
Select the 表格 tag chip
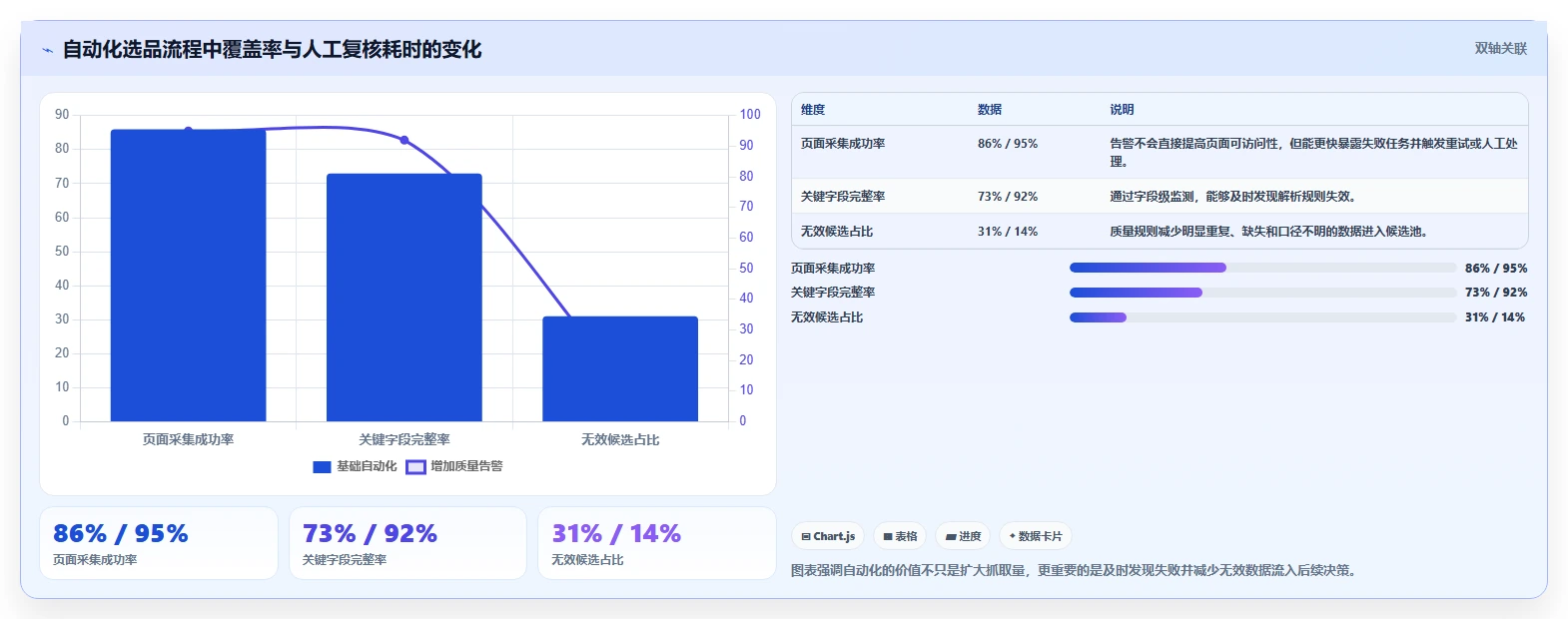[x=900, y=536]
